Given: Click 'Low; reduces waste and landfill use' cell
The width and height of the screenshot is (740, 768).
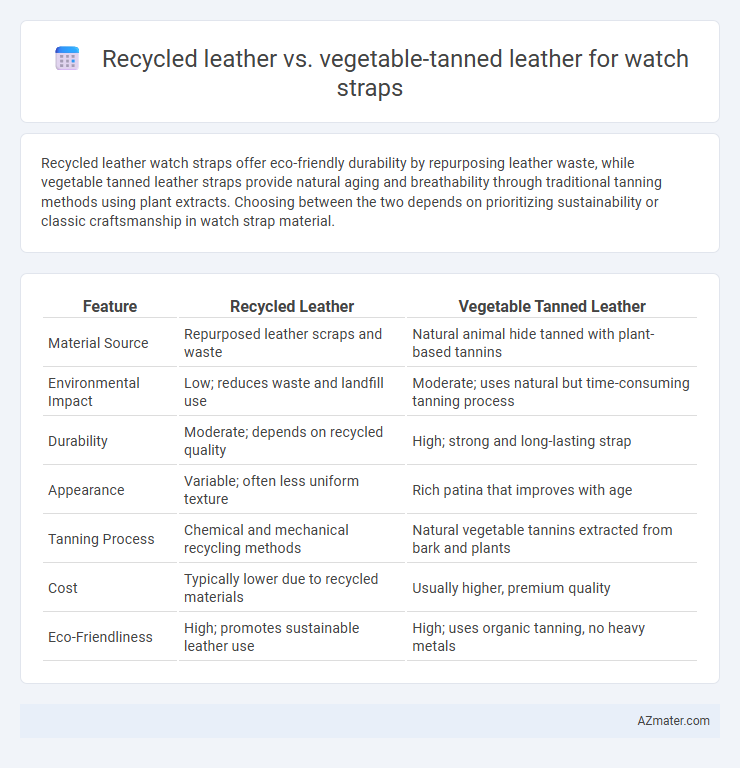Looking at the screenshot, I should point(284,392).
